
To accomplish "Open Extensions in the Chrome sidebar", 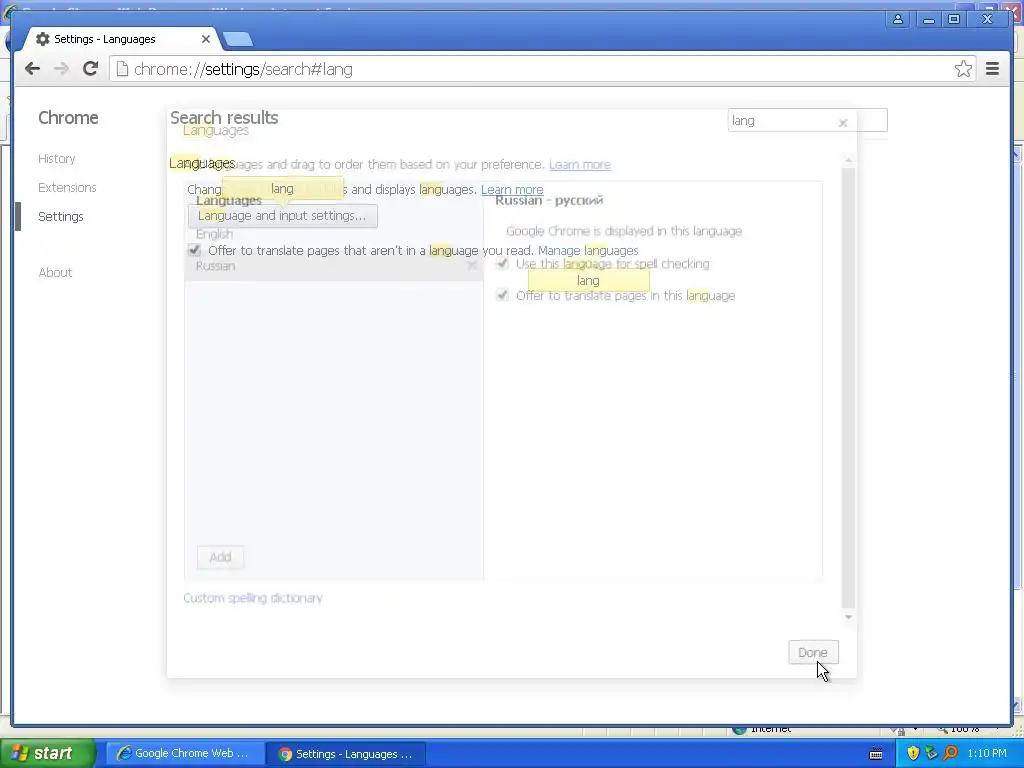I will (67, 187).
